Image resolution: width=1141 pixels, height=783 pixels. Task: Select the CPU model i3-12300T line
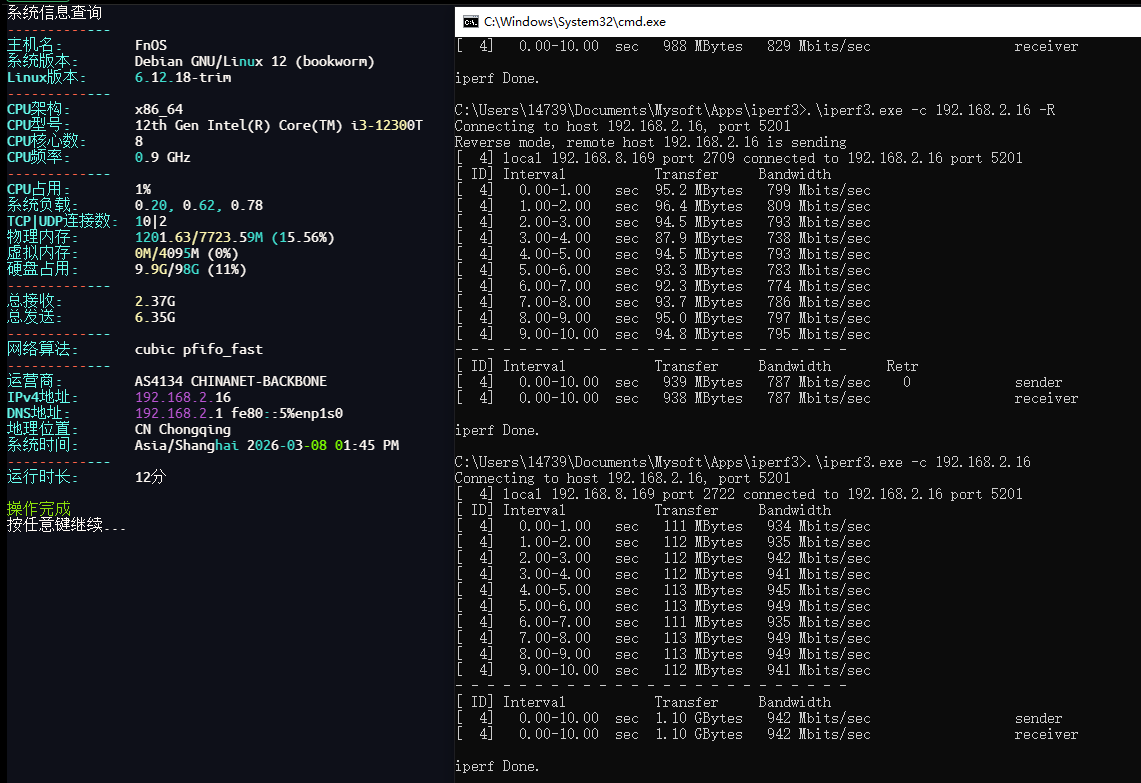click(x=278, y=125)
